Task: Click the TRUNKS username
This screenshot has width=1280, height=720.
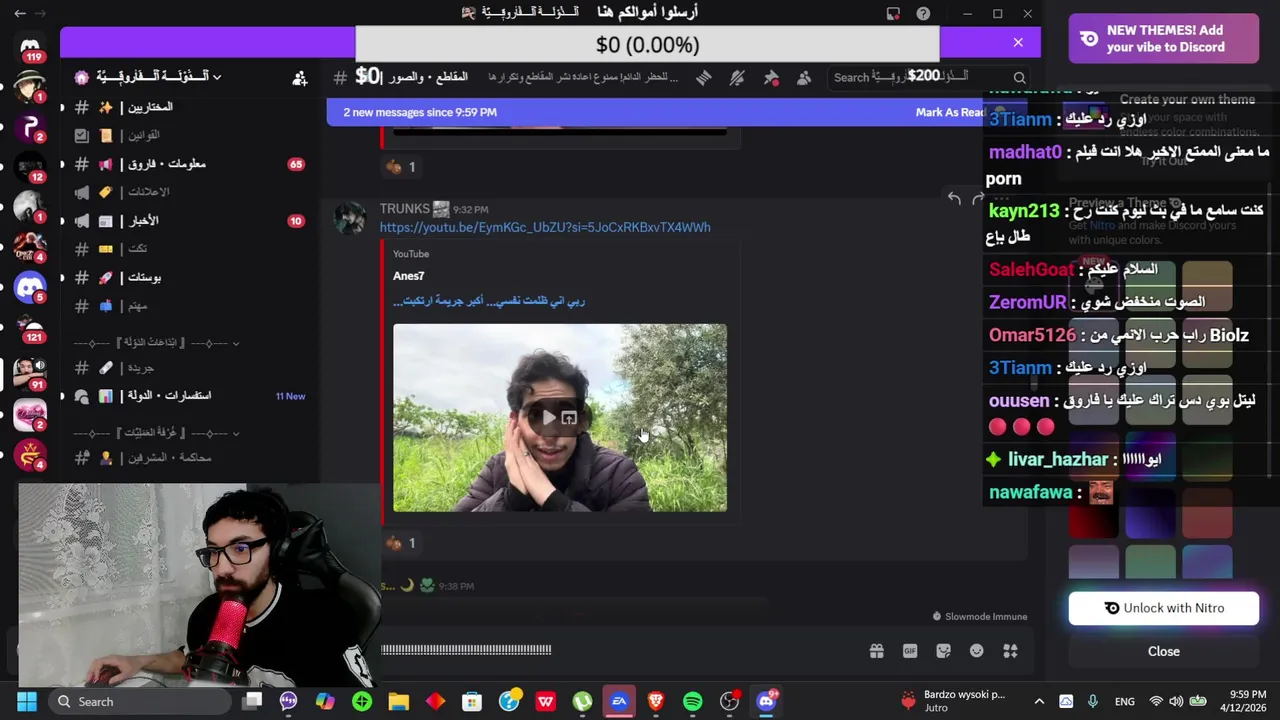Action: click(404, 209)
